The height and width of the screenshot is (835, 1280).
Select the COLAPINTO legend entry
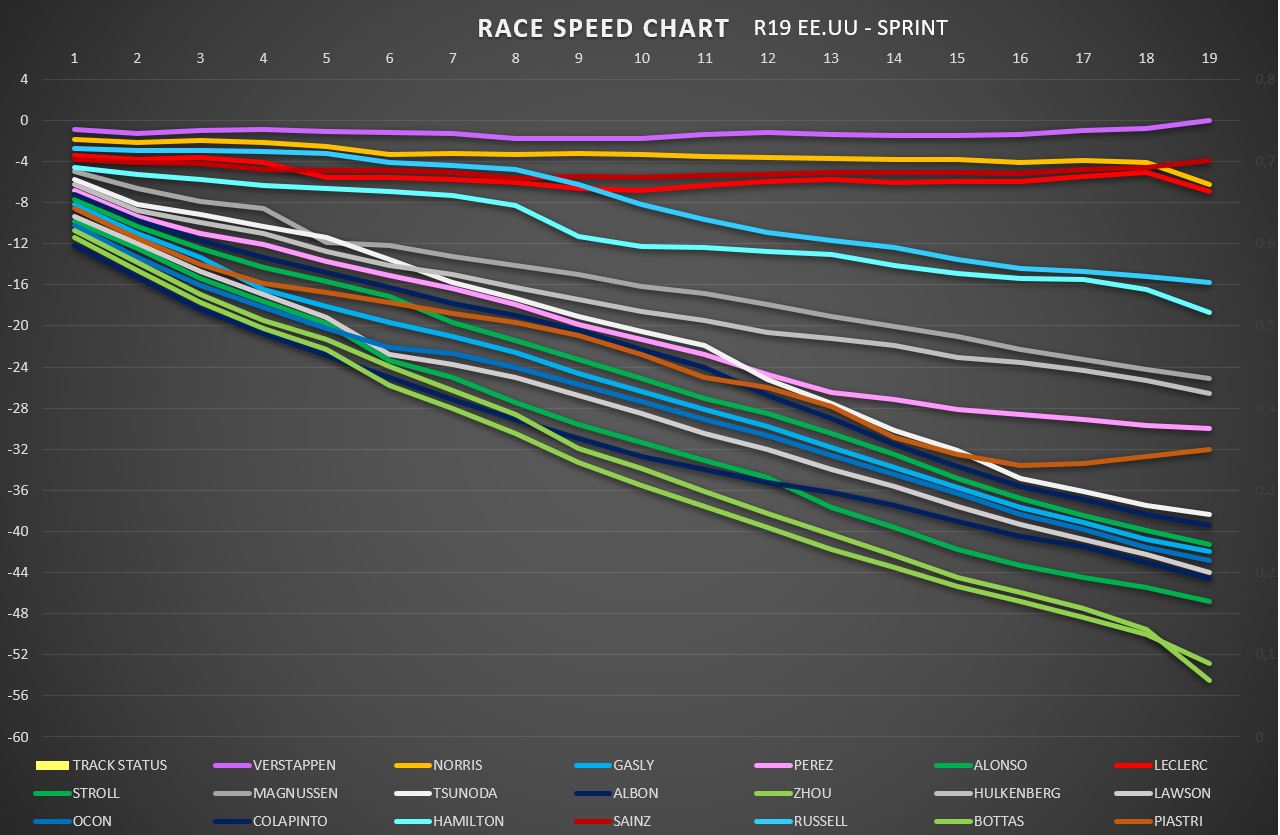(x=270, y=821)
